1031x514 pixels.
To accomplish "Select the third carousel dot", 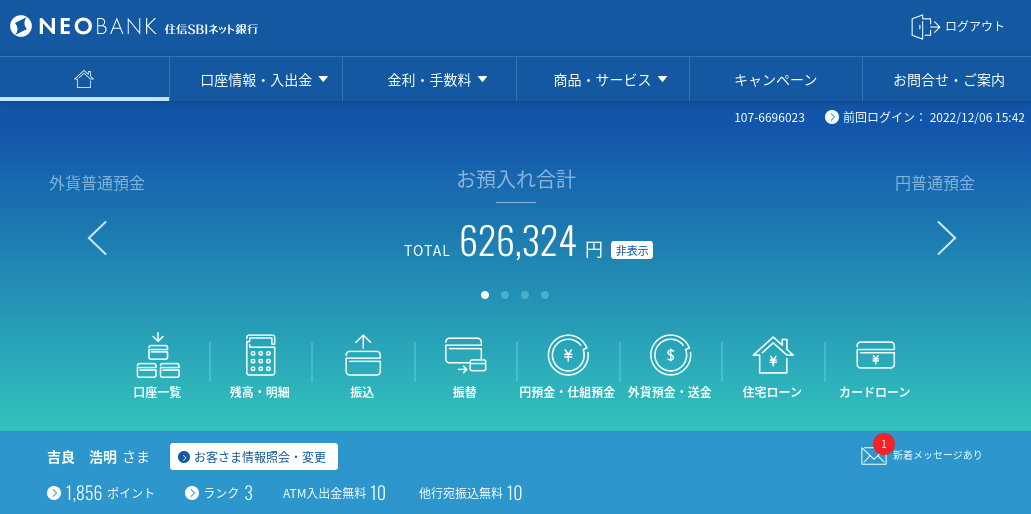I will pos(525,295).
